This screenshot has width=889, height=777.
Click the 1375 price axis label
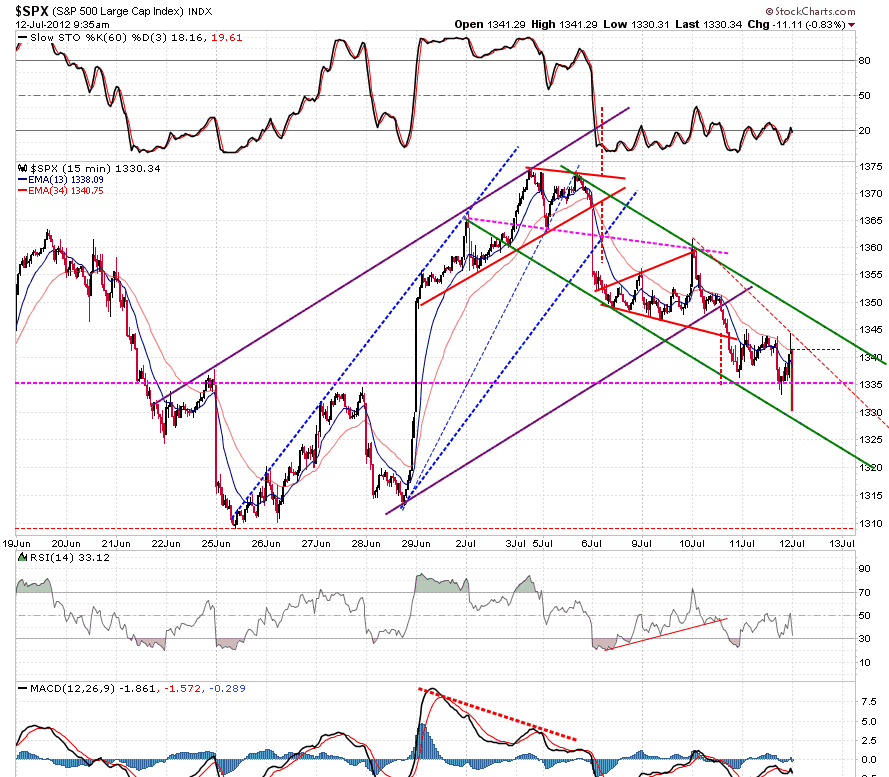[x=871, y=167]
